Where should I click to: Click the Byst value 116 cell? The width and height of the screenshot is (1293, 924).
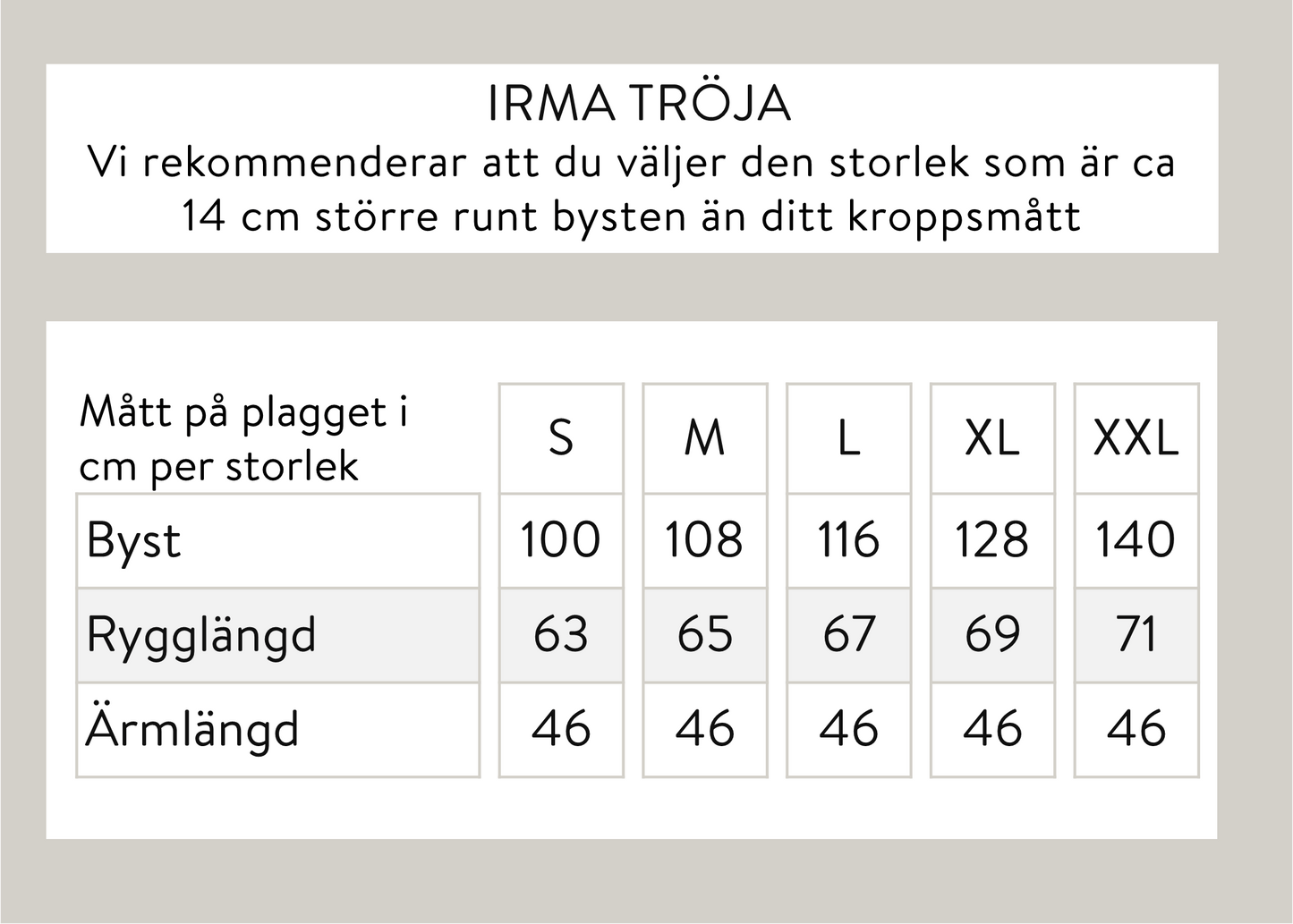point(848,540)
